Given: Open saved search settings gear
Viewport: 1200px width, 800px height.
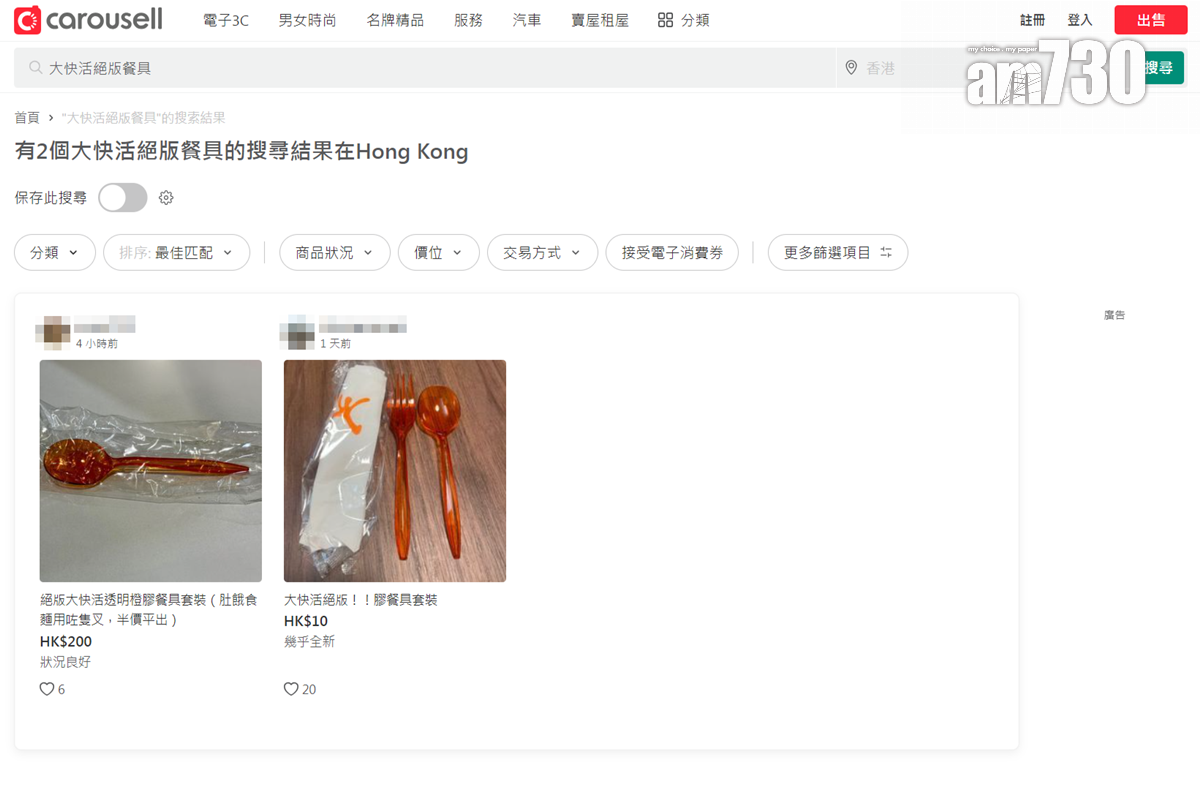Looking at the screenshot, I should tap(166, 198).
